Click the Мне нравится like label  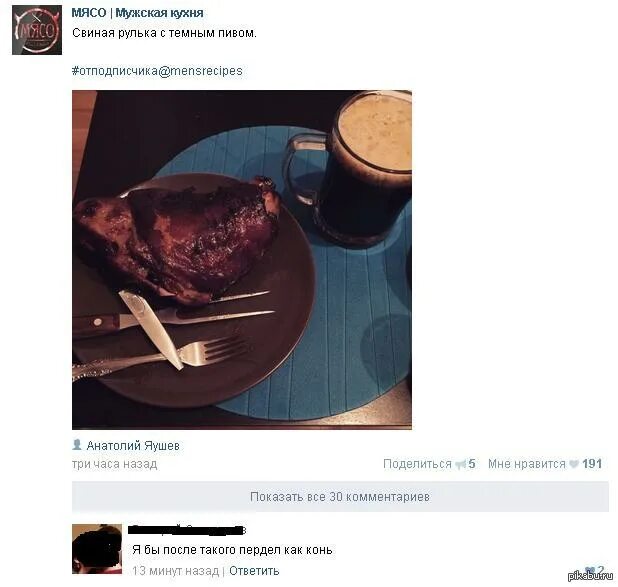click(527, 464)
